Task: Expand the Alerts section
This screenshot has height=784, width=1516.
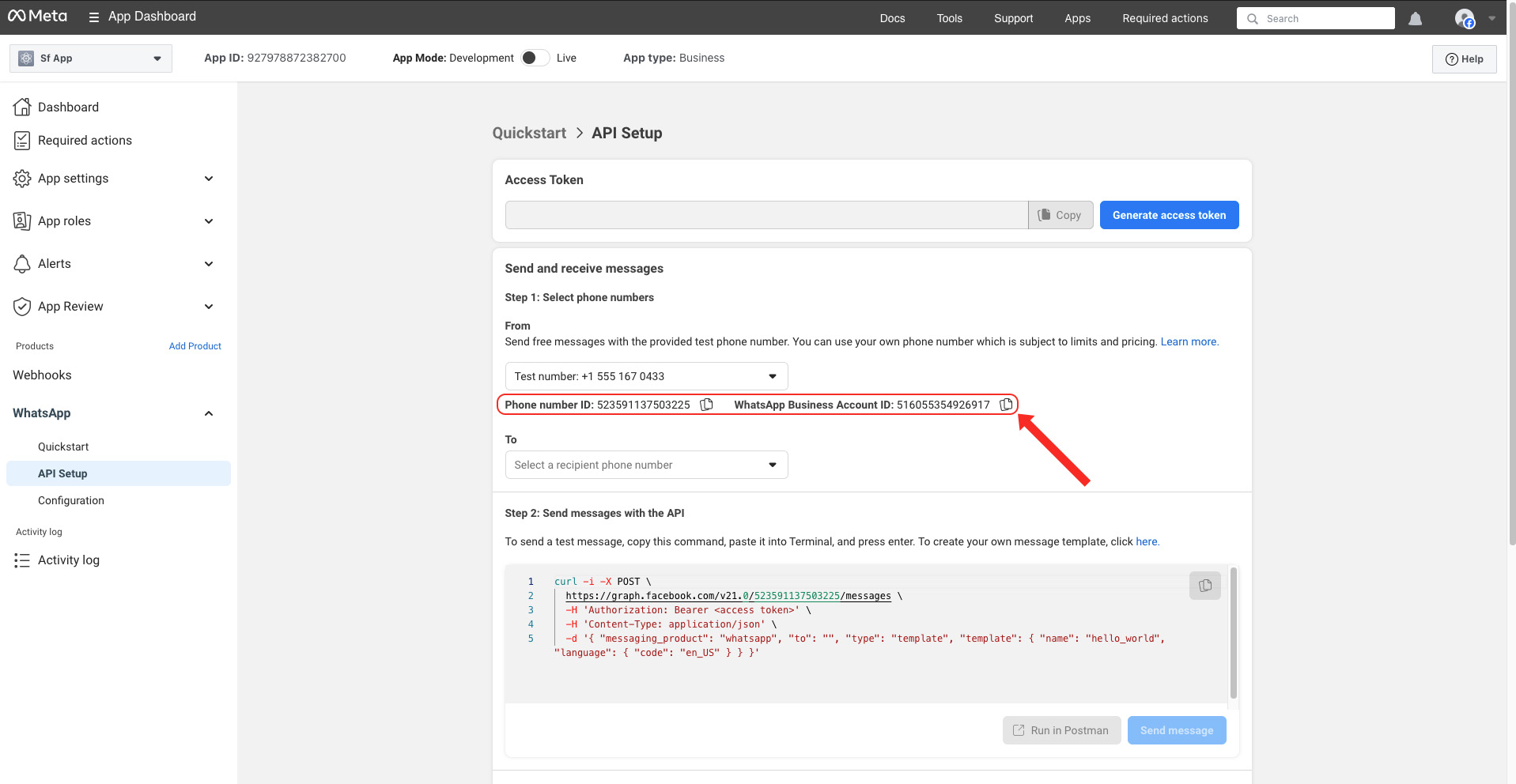Action: (209, 264)
